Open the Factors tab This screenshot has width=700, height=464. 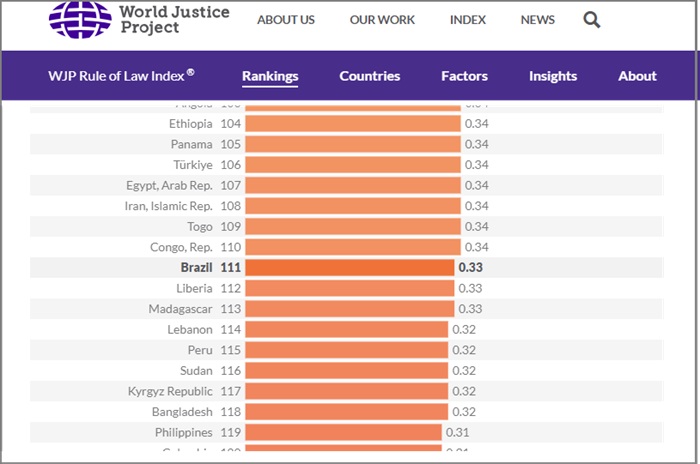click(464, 76)
